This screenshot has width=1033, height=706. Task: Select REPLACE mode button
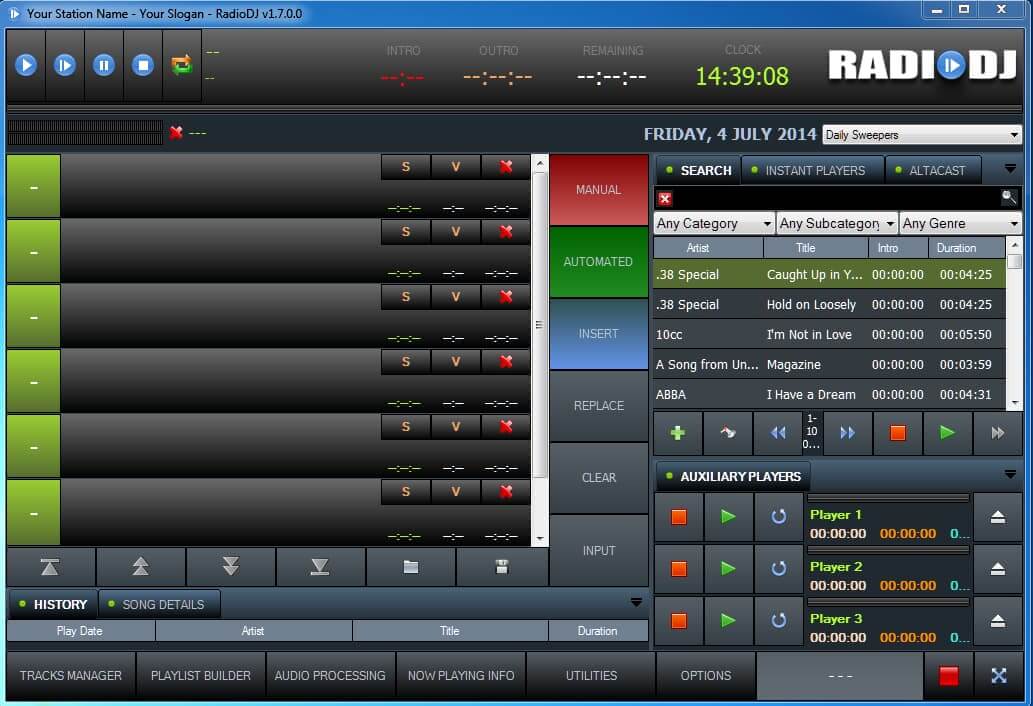(x=598, y=406)
